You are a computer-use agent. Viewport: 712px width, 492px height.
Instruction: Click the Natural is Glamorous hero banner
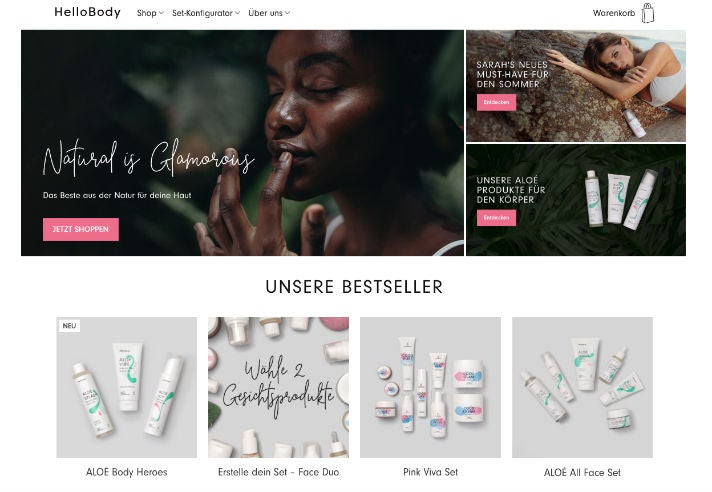point(242,143)
